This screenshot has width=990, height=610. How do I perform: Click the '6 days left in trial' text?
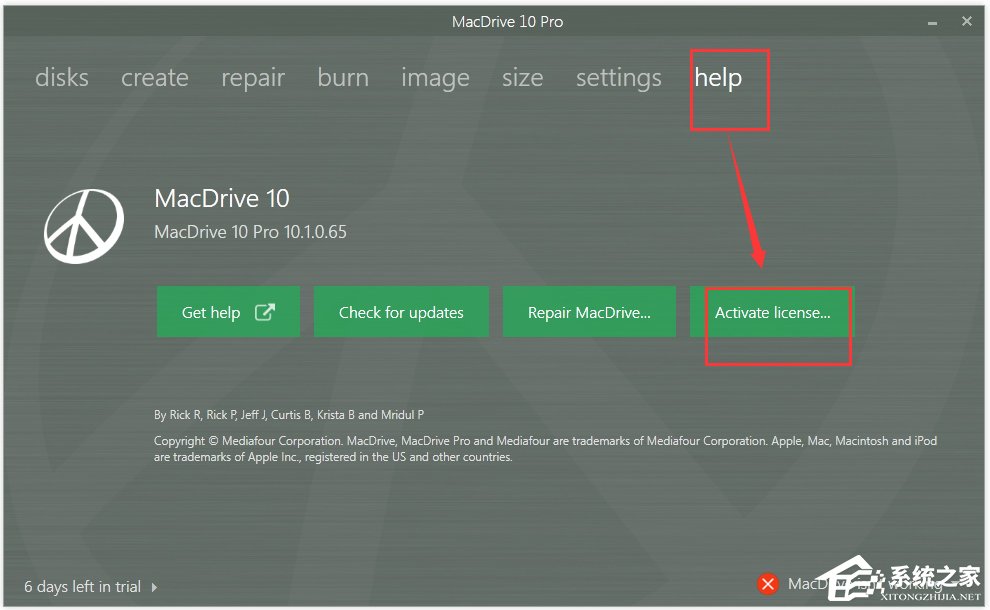[x=82, y=587]
